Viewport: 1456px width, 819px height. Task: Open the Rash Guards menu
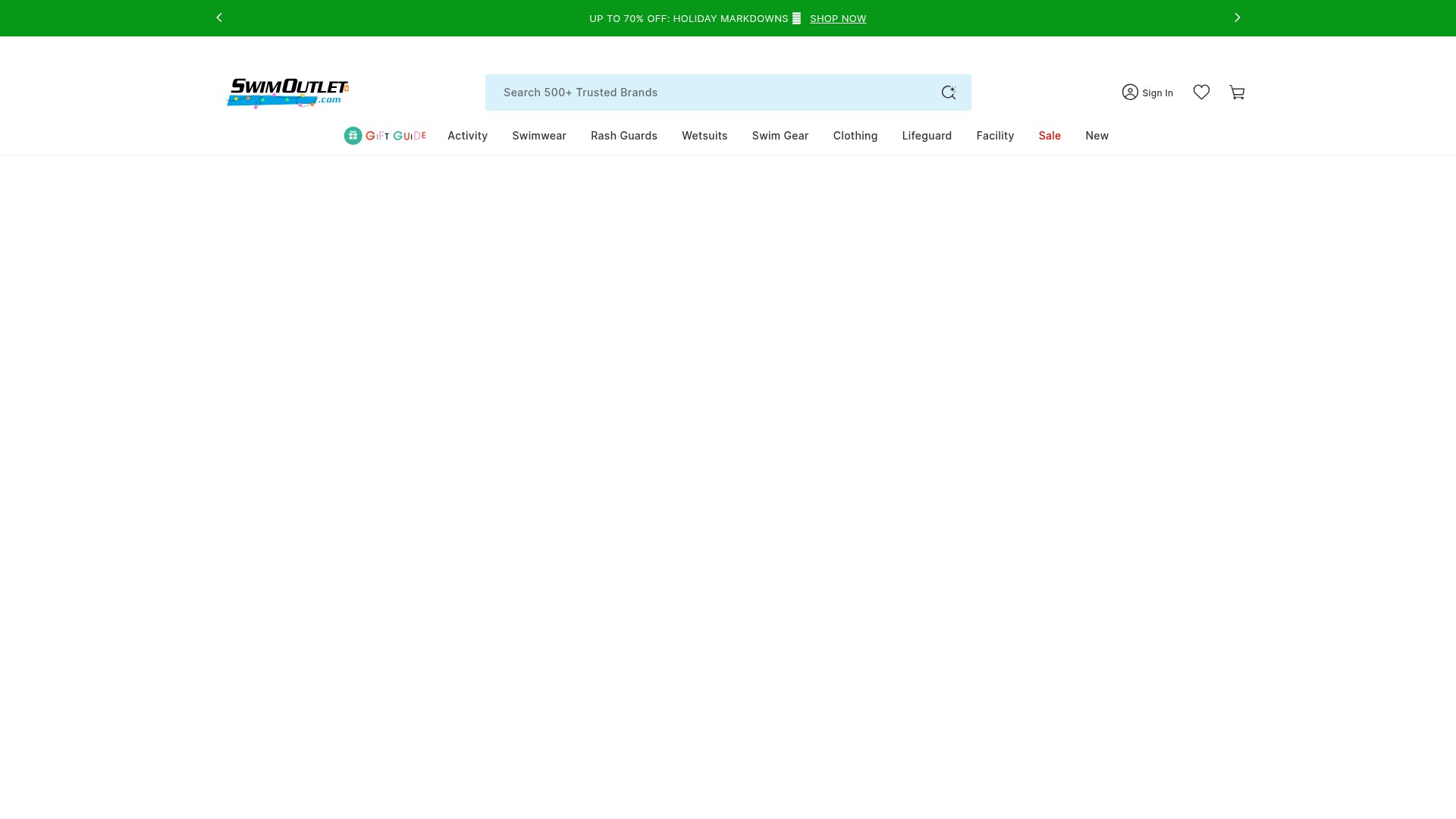pyautogui.click(x=624, y=136)
